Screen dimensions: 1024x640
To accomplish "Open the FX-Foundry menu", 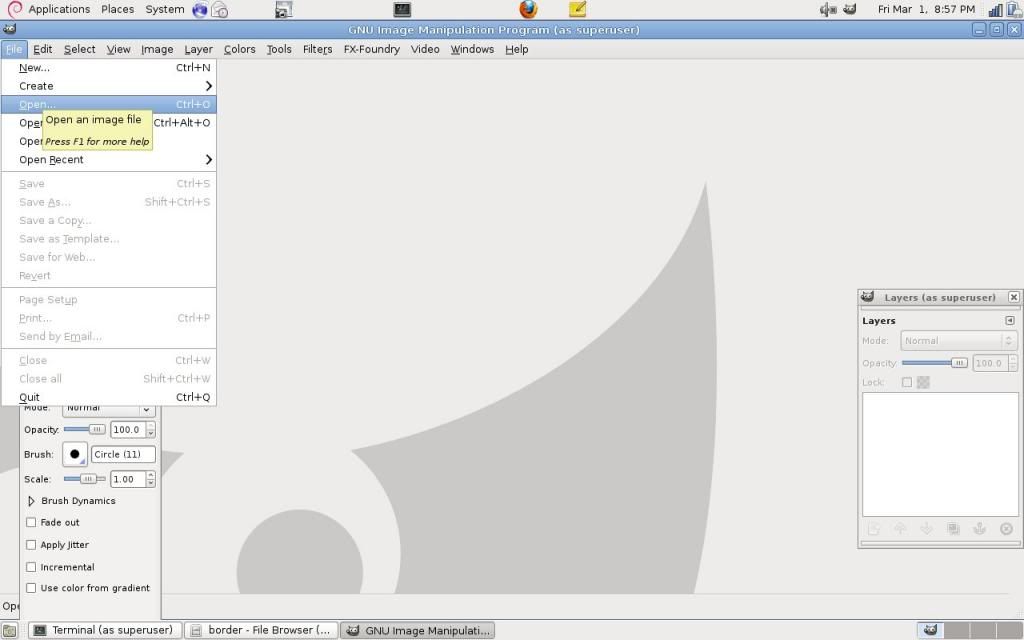I will pos(372,49).
